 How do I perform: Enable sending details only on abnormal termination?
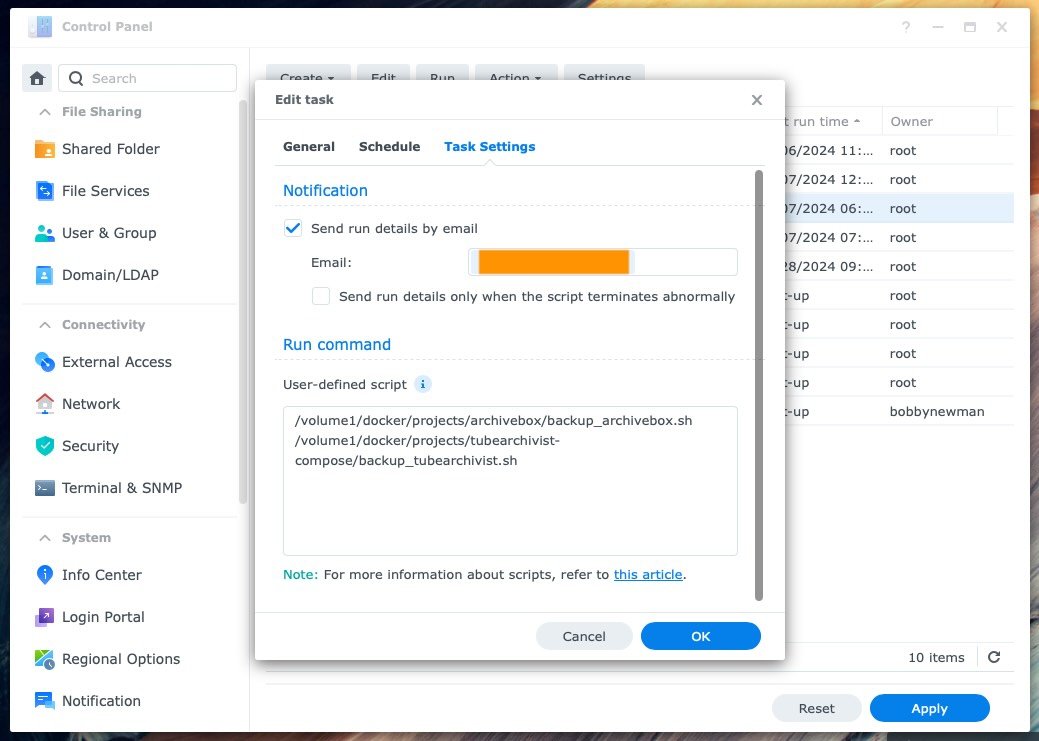[x=321, y=296]
